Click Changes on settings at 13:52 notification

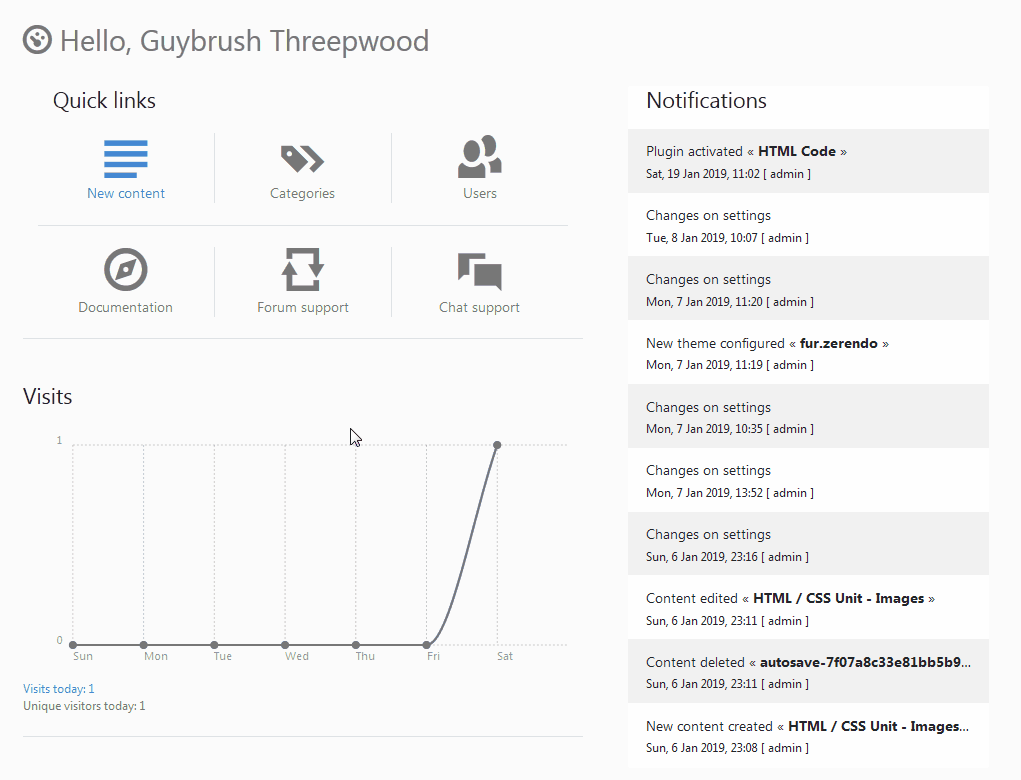(808, 481)
